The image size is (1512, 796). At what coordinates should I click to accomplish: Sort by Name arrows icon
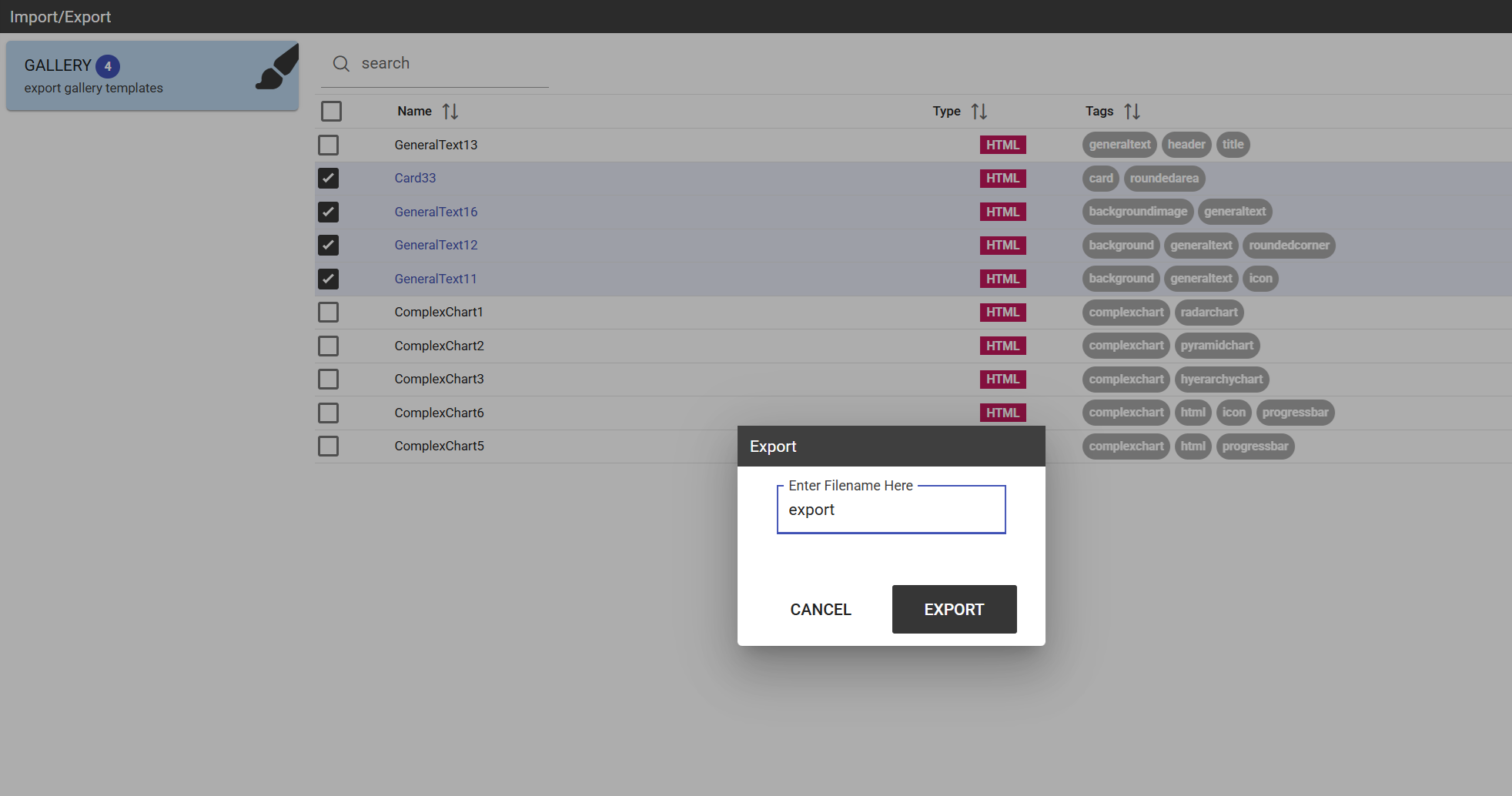point(450,112)
